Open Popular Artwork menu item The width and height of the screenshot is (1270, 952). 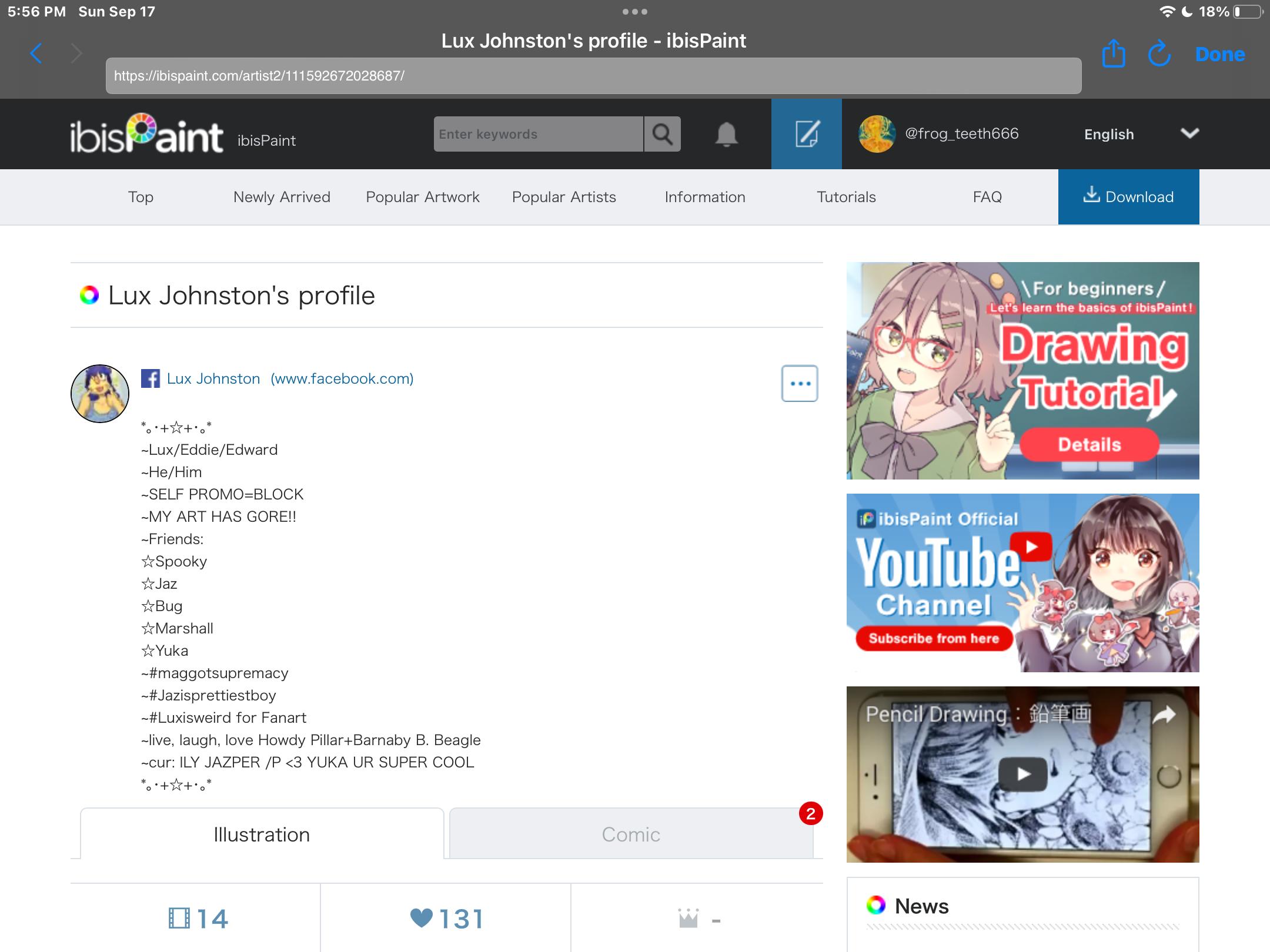point(422,197)
